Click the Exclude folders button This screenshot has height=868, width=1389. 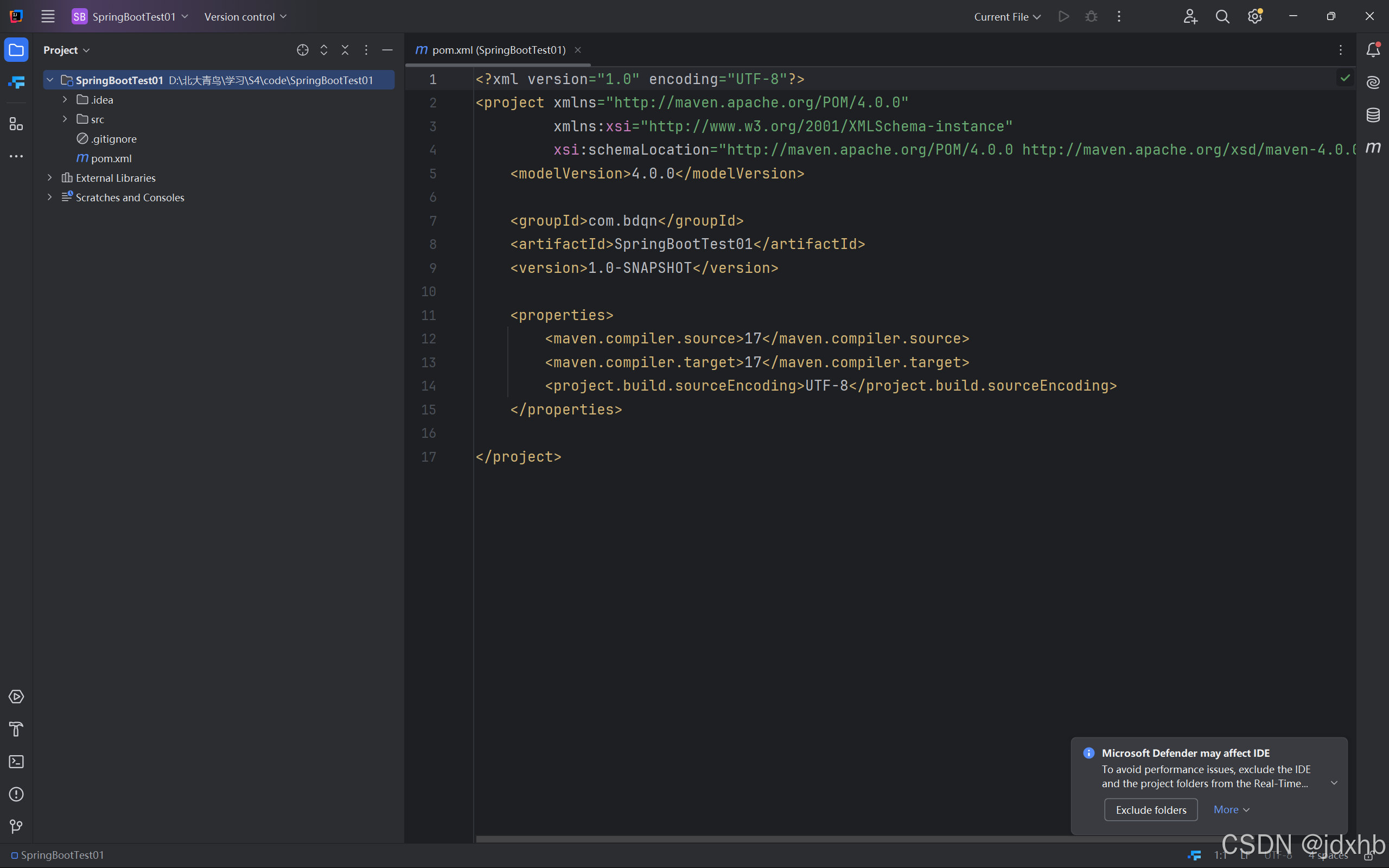1150,809
